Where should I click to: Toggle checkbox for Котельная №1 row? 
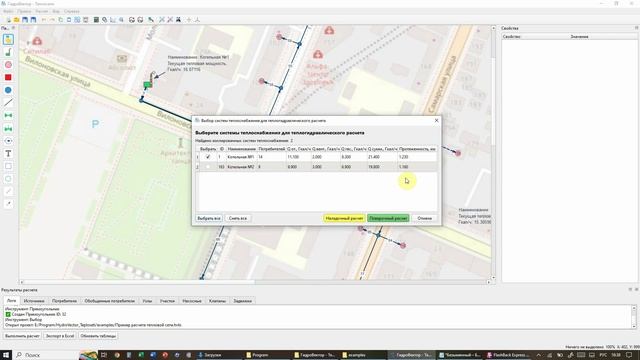(208, 157)
